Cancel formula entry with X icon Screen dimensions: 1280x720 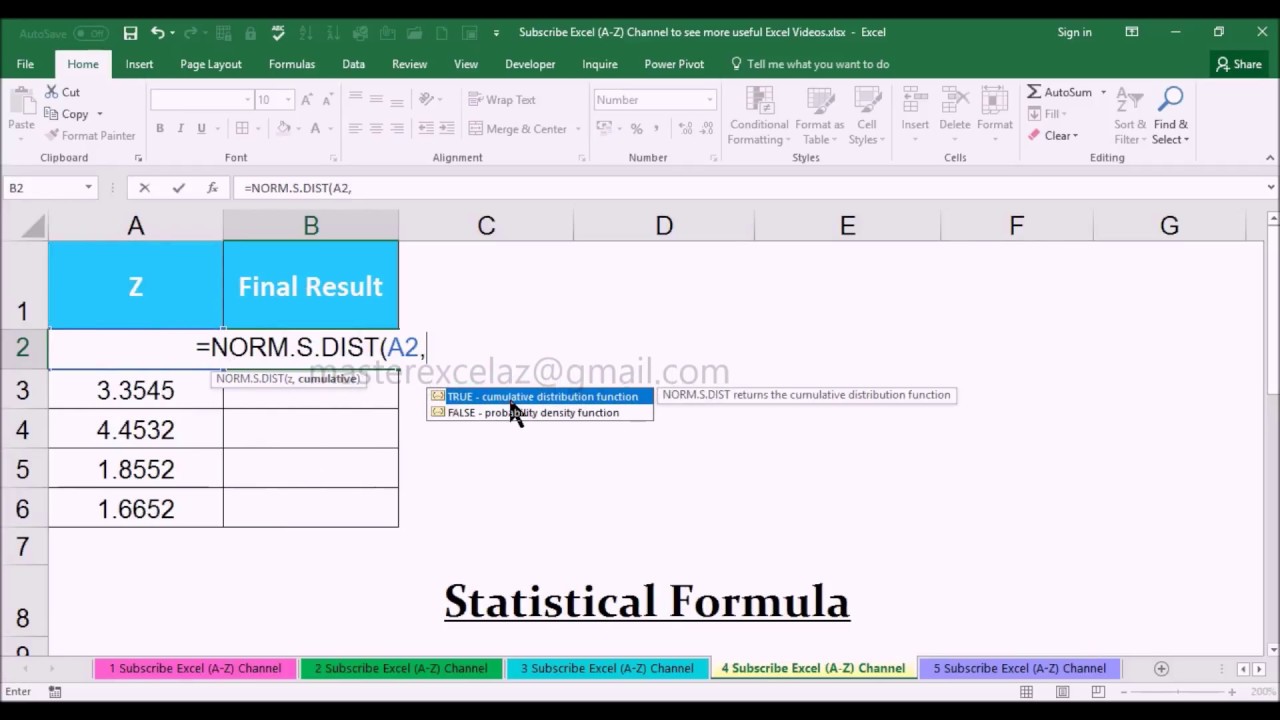pos(144,188)
